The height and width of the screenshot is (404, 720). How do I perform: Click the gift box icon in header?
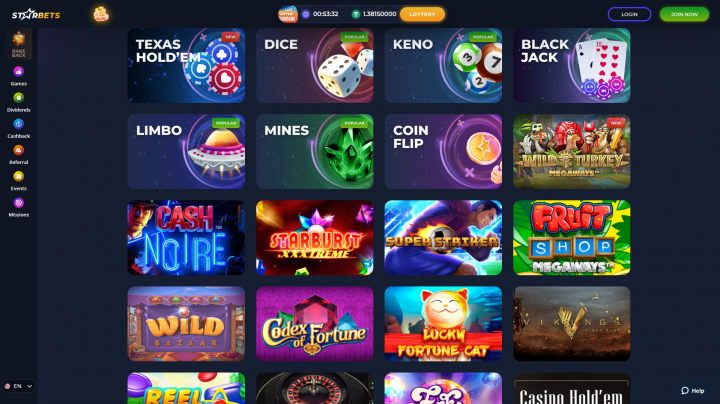click(101, 14)
